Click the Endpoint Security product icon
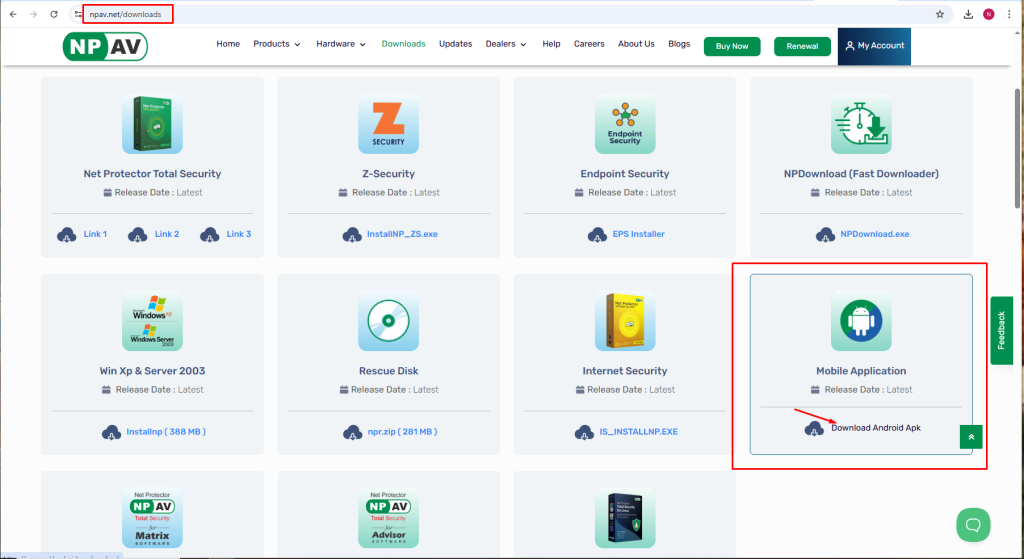Image resolution: width=1024 pixels, height=559 pixels. tap(624, 124)
